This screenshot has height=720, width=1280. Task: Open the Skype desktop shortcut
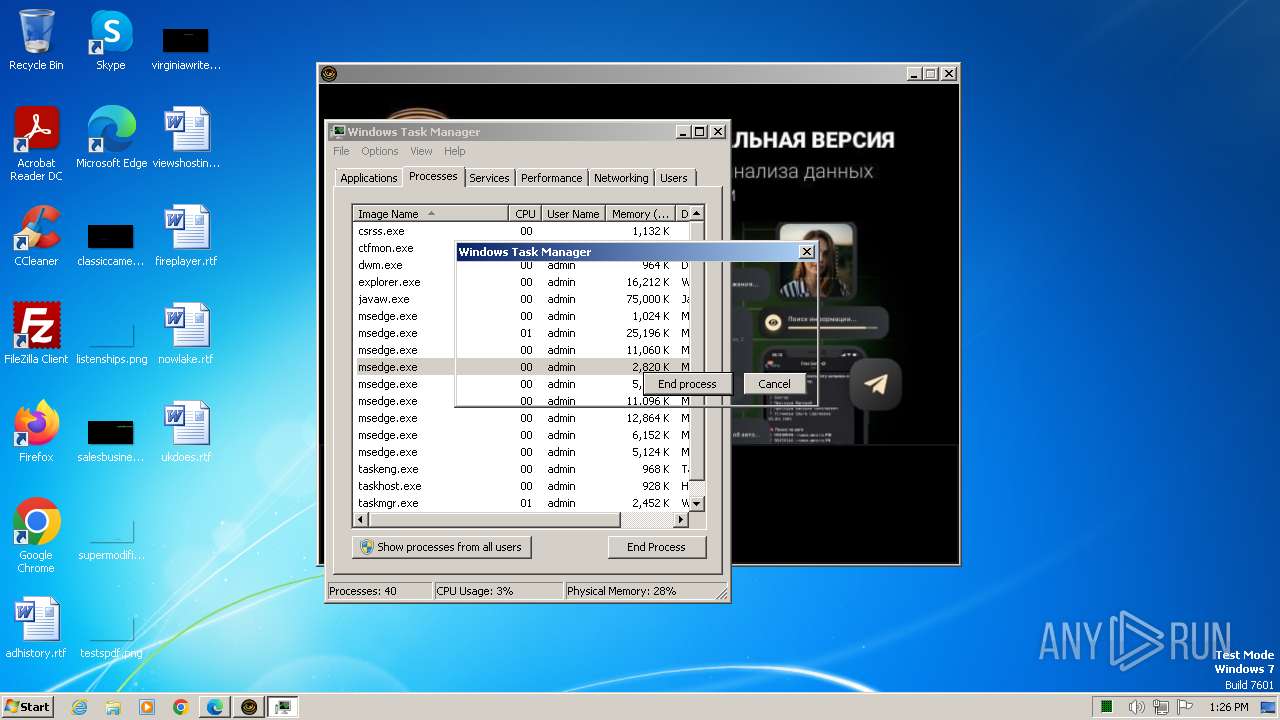pos(110,40)
